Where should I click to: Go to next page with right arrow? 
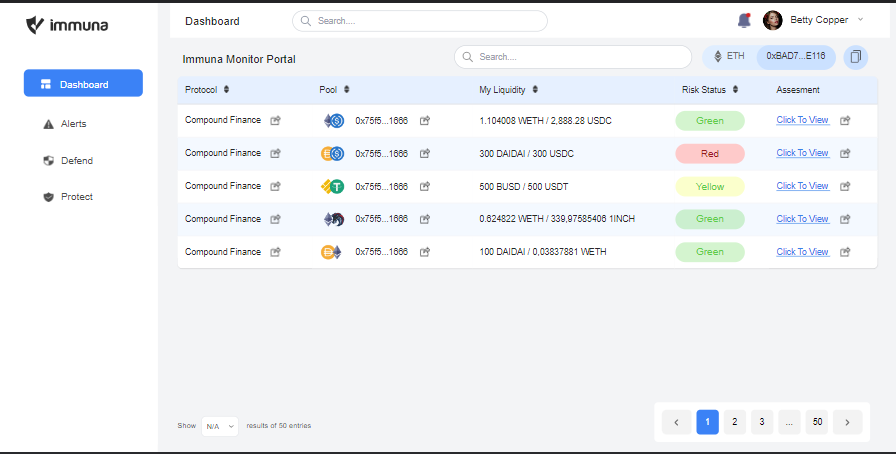[847, 422]
